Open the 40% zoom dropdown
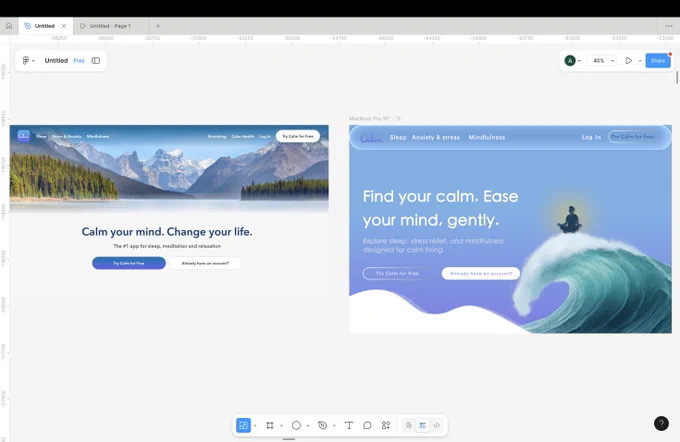The image size is (680, 442). click(x=603, y=61)
